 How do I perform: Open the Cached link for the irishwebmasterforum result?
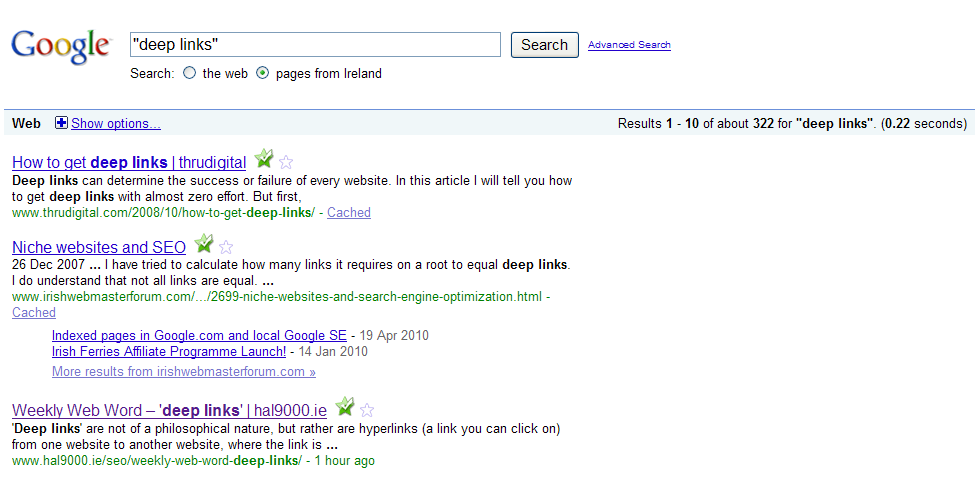[x=34, y=312]
